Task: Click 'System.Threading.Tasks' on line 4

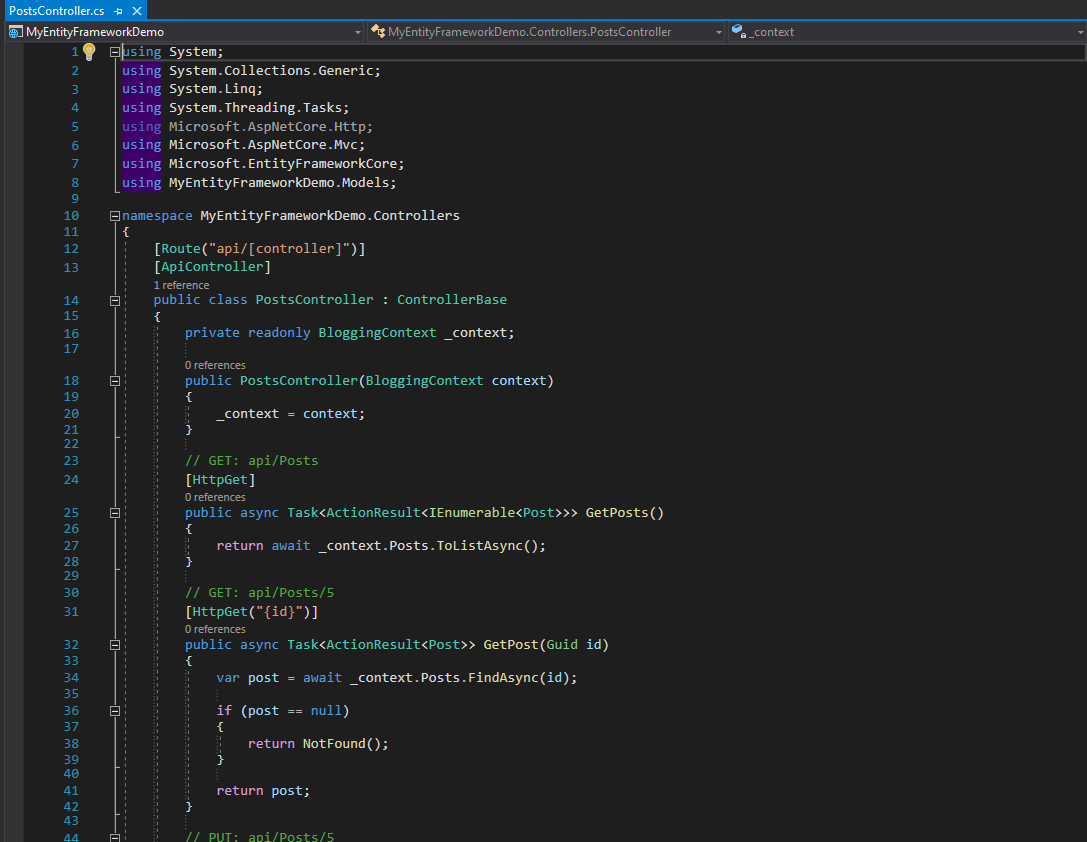Action: 255,107
